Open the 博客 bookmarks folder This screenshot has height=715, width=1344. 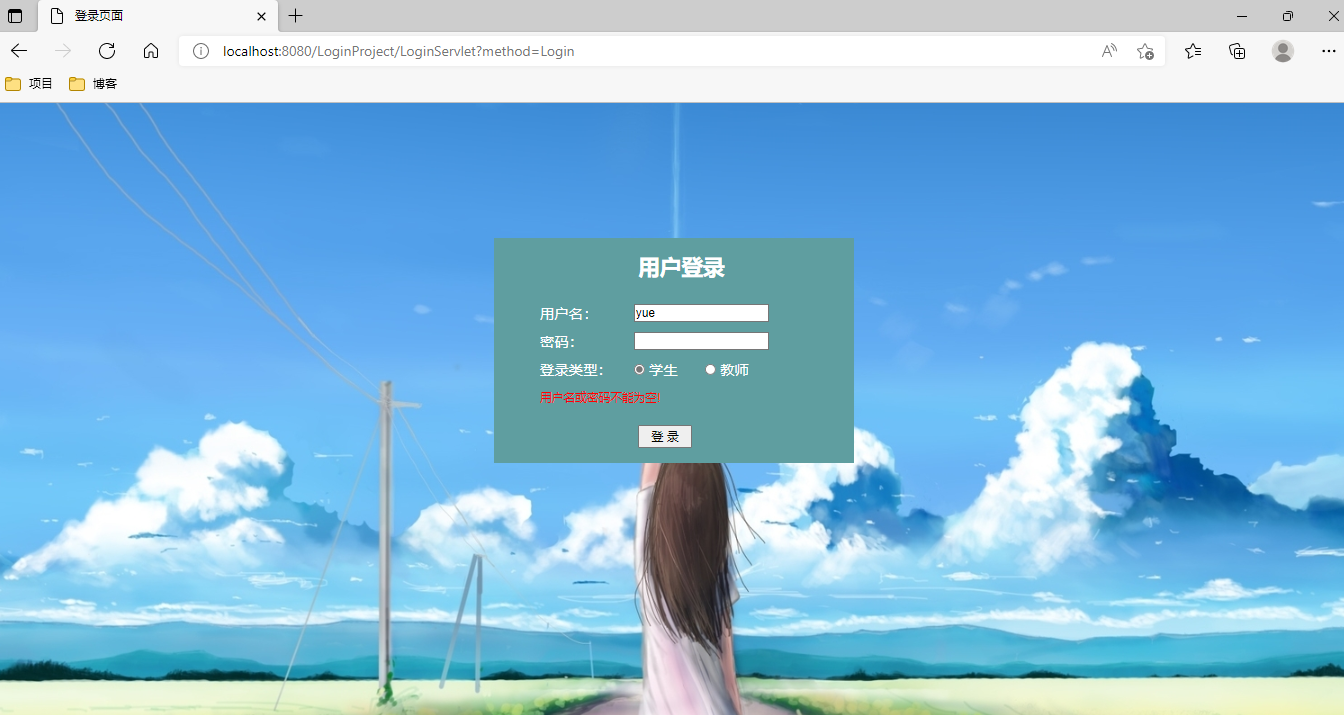[93, 84]
